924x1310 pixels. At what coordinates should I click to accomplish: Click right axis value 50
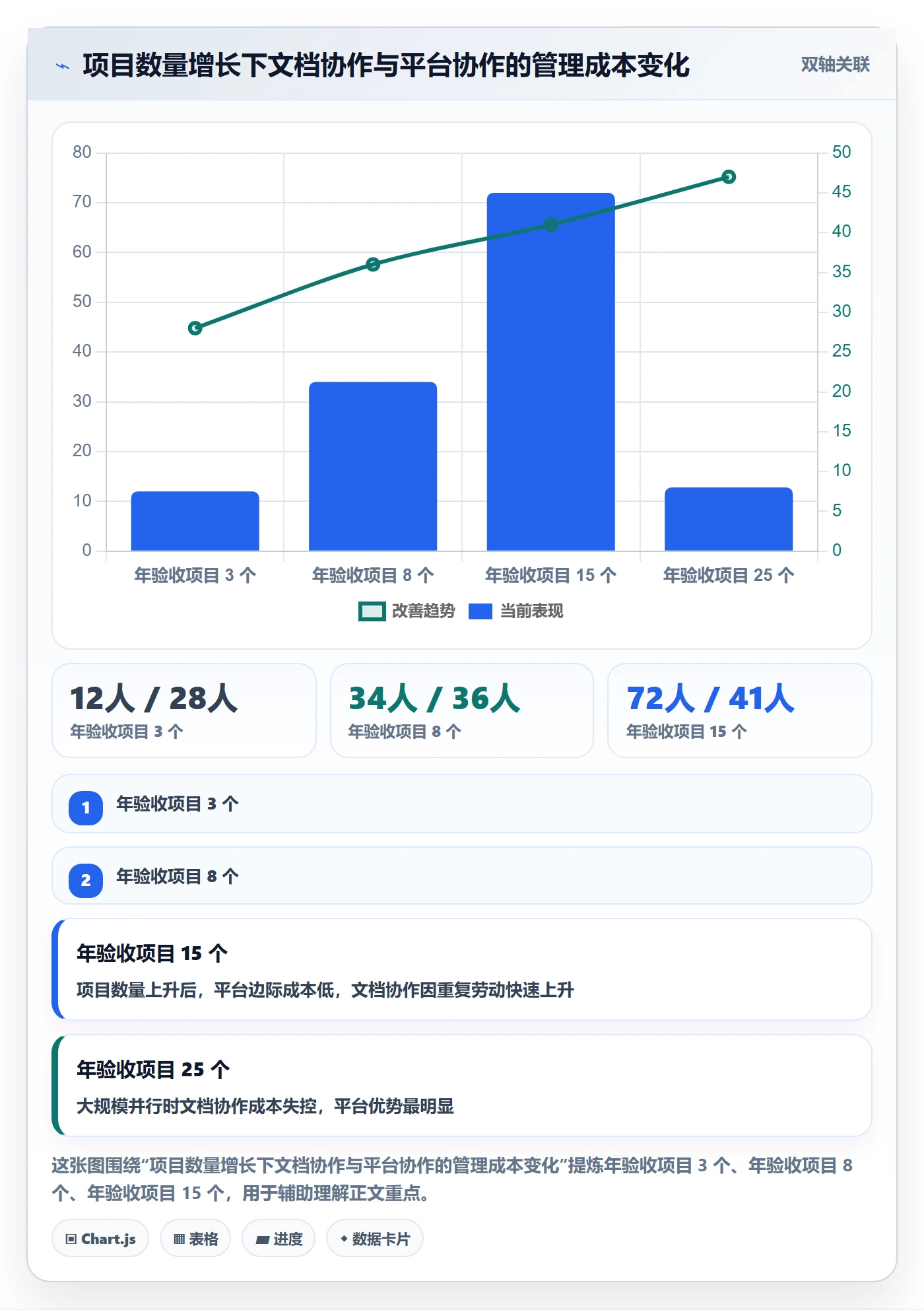pos(841,153)
